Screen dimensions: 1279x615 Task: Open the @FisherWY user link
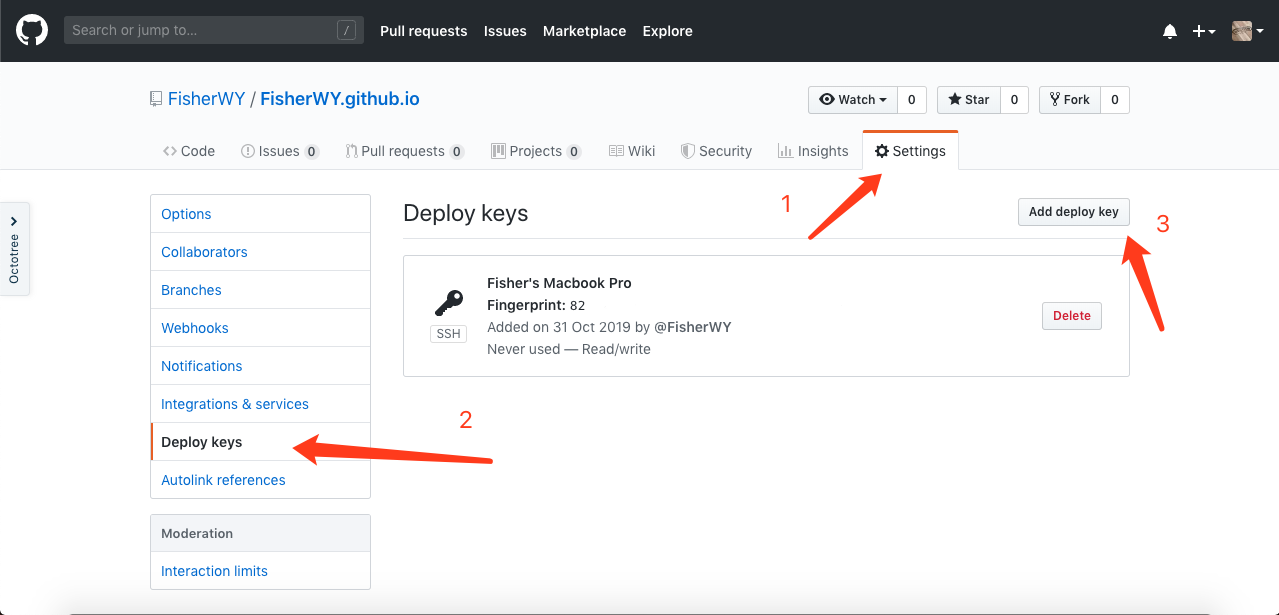click(693, 327)
